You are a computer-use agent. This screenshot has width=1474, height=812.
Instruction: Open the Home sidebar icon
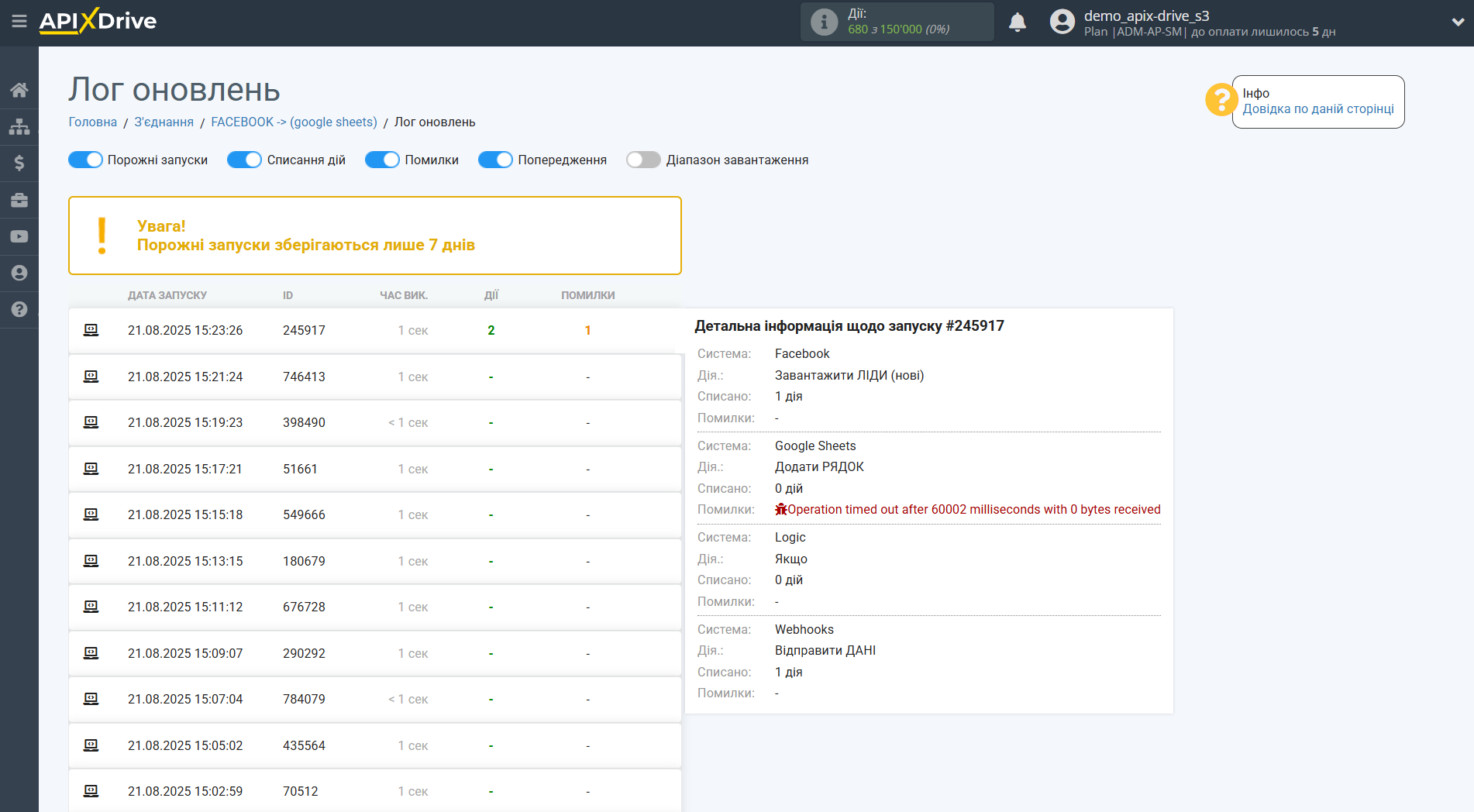tap(19, 90)
